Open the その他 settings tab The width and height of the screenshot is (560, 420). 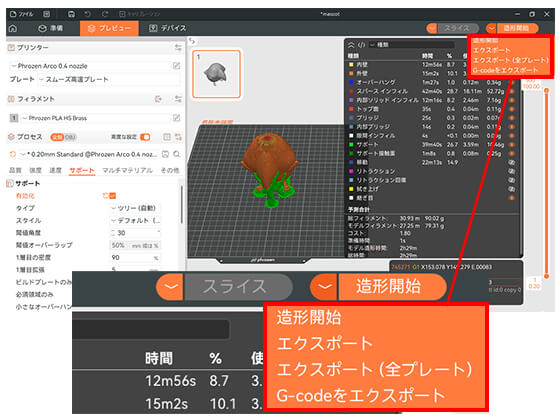170,170
